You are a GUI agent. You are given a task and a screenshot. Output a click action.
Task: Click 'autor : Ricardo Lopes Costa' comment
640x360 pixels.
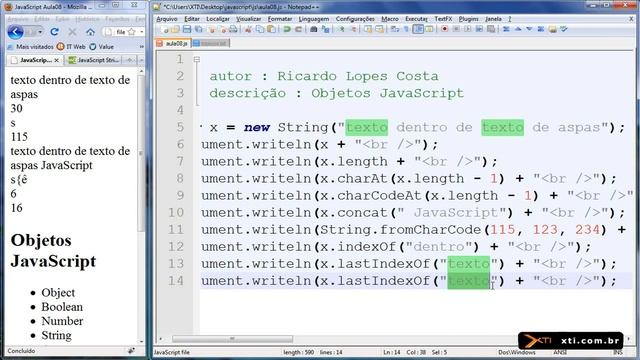pyautogui.click(x=324, y=76)
